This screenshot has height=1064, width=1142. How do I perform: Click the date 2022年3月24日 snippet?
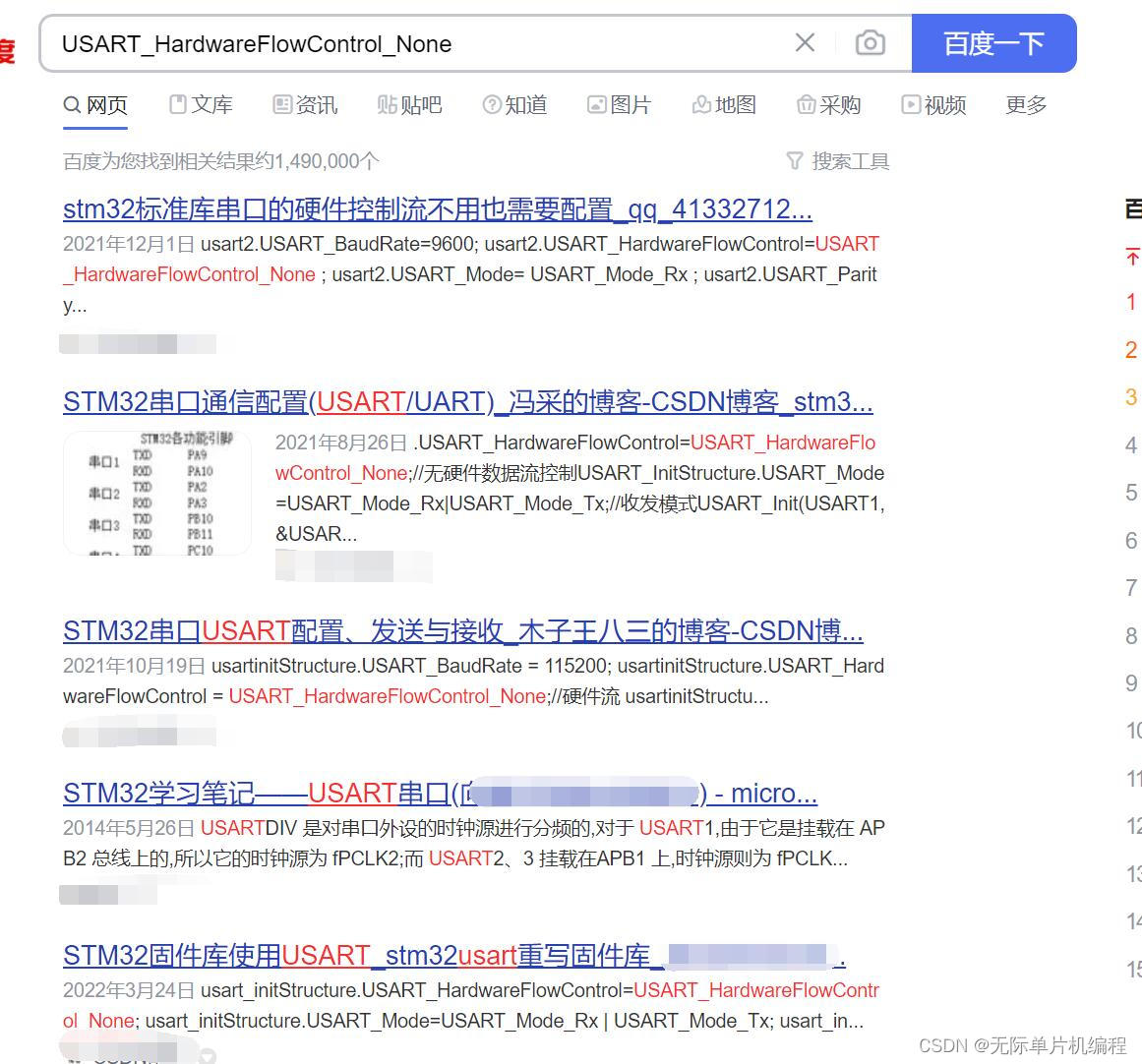[x=129, y=990]
